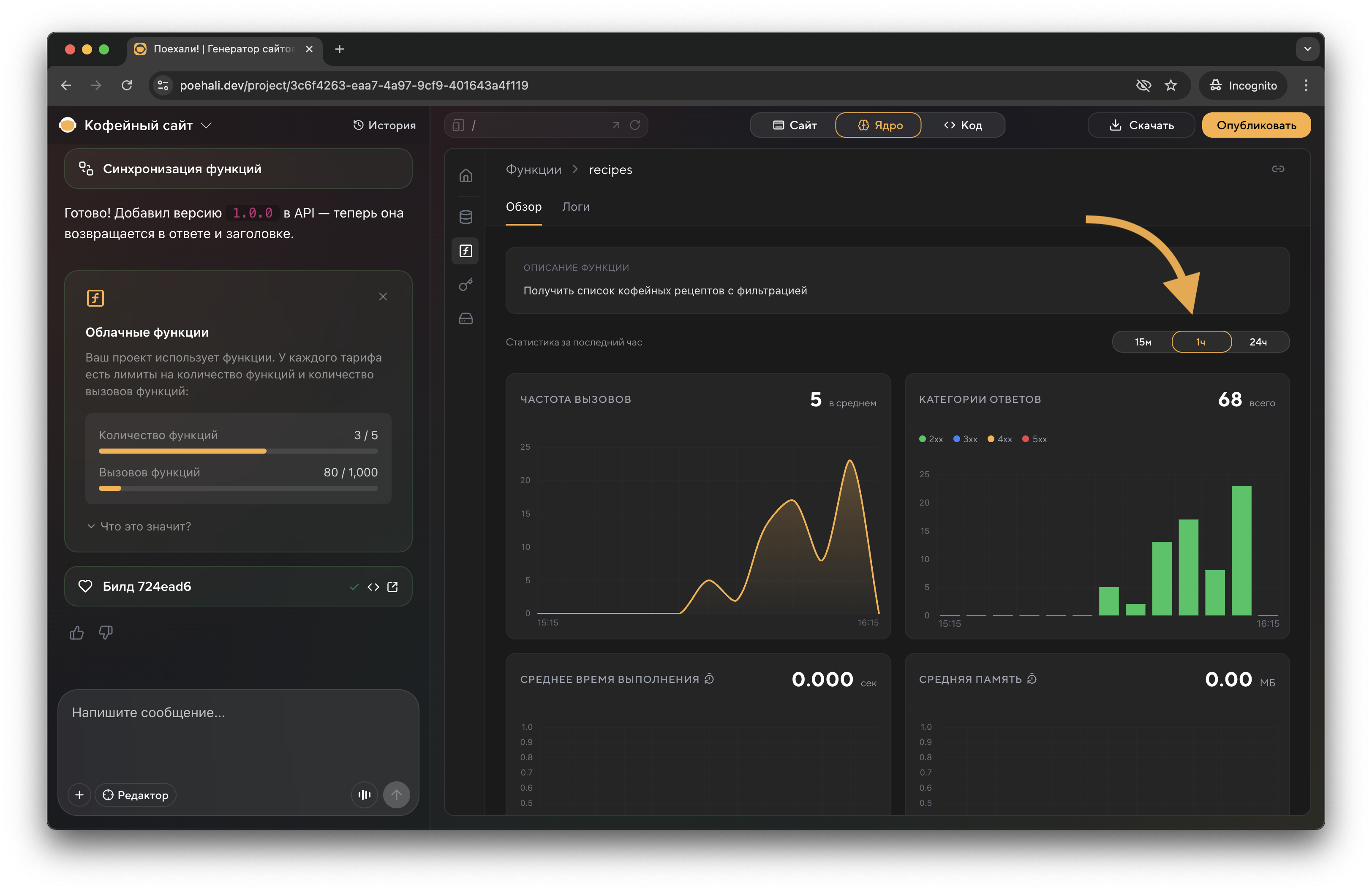The image size is (1372, 892).
Task: Switch to the Код tab
Action: [963, 125]
